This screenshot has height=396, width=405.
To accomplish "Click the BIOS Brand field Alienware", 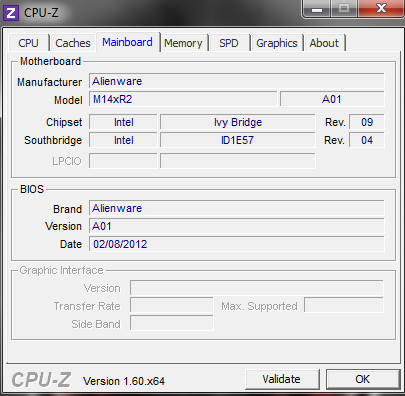I will coord(237,208).
